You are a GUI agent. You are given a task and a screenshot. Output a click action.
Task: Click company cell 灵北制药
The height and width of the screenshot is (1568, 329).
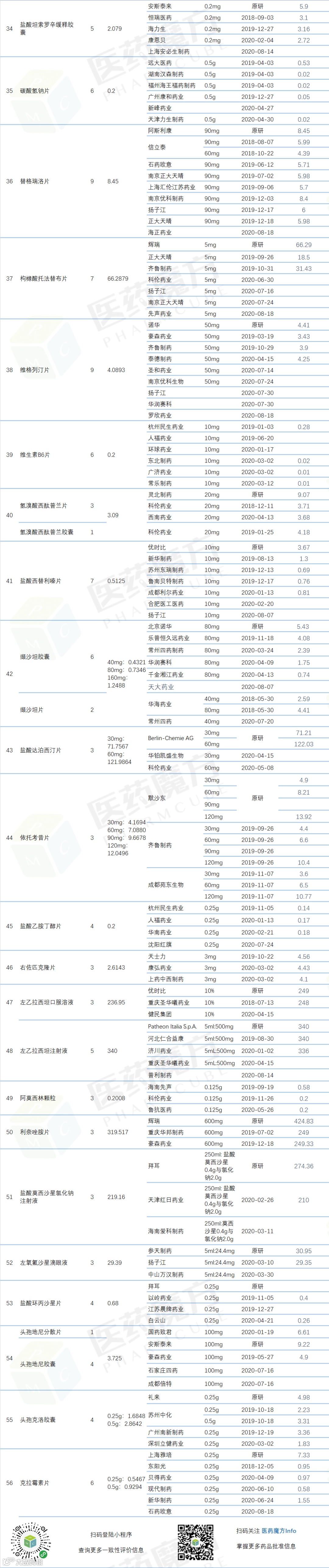tap(160, 495)
